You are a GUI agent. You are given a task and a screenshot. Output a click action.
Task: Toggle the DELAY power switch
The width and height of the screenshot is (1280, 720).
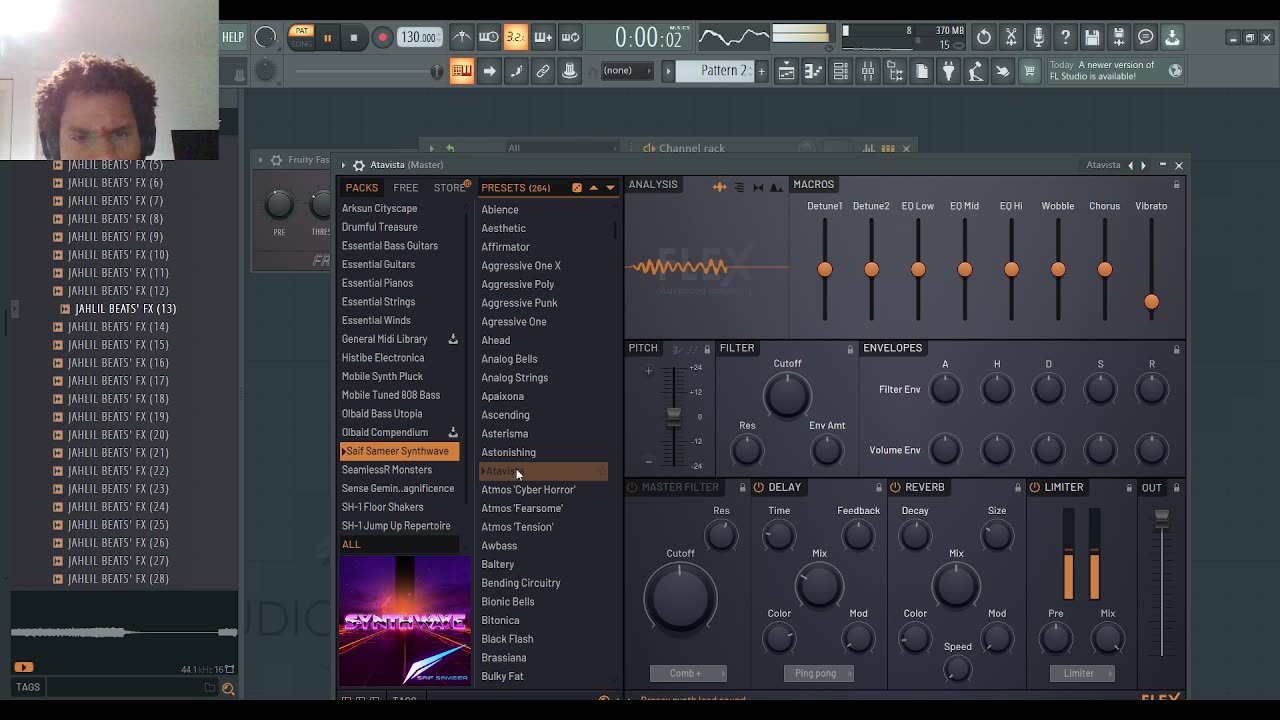click(x=759, y=487)
